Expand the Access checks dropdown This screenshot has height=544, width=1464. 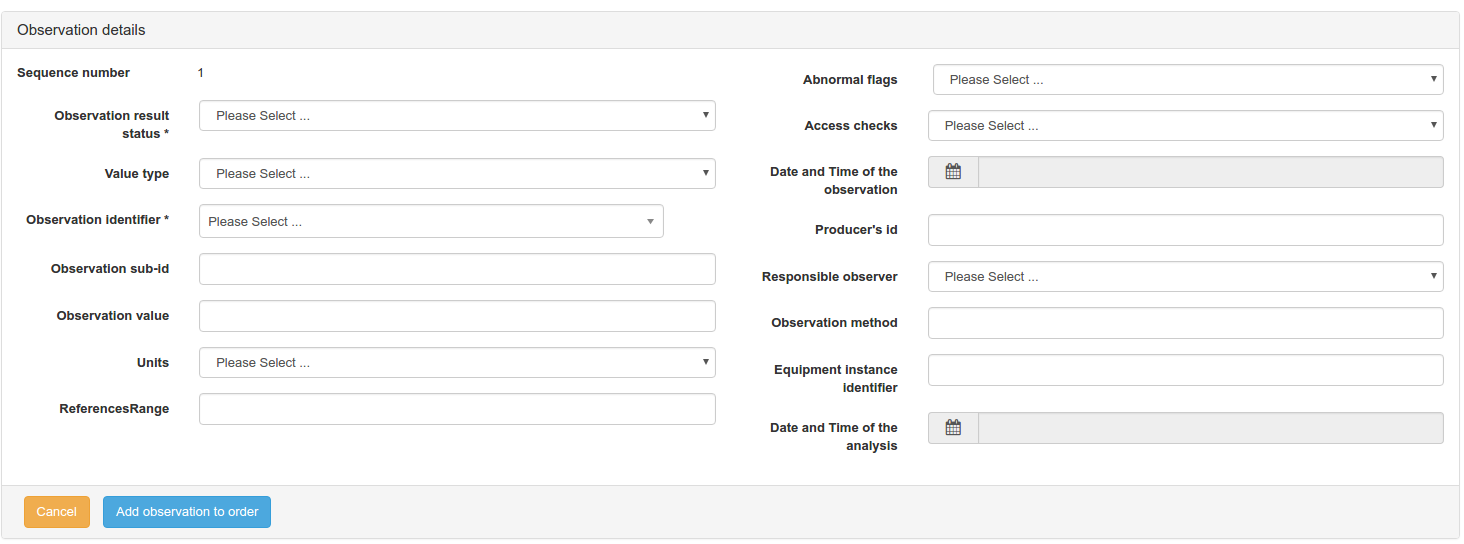click(1185, 126)
